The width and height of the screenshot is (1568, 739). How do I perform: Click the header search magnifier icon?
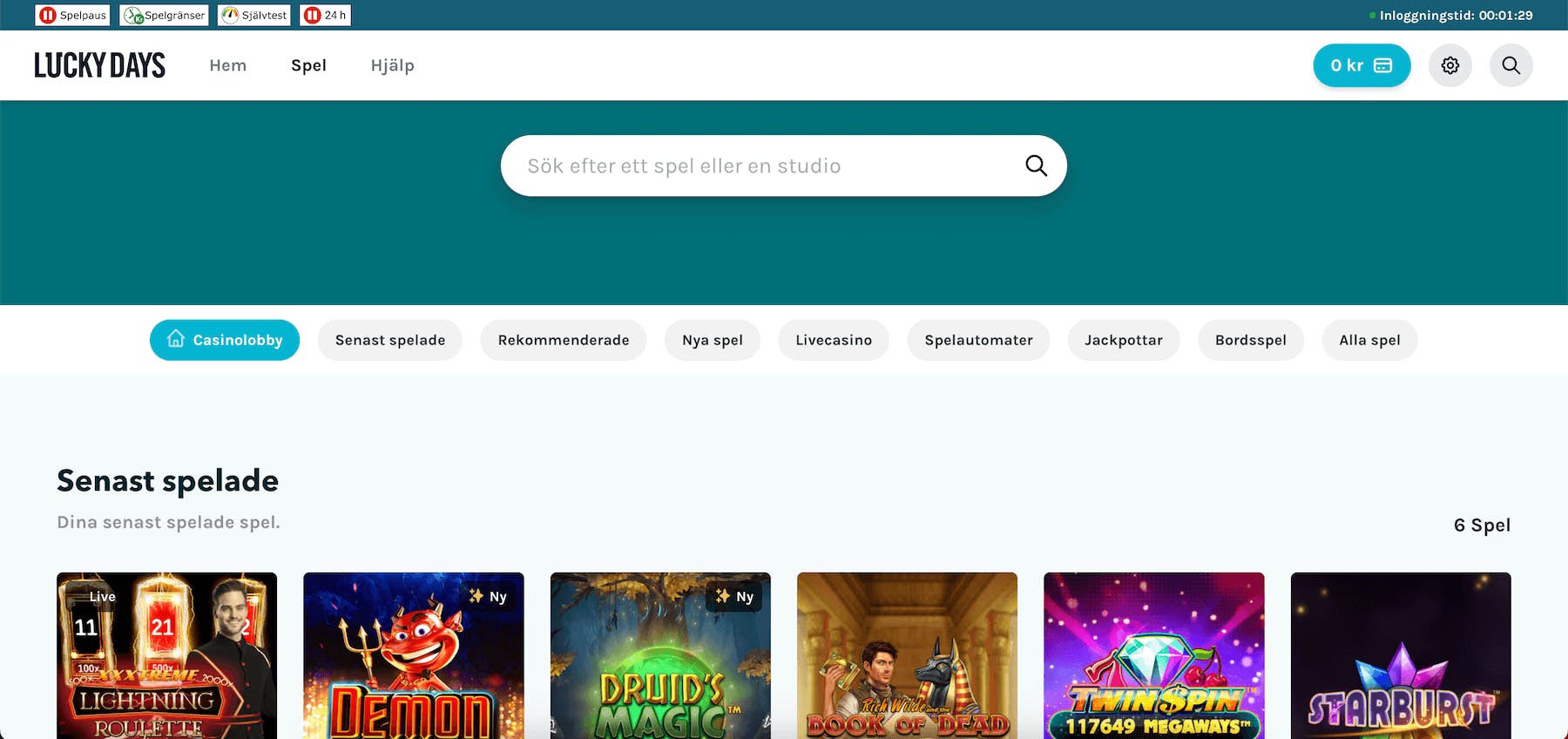tap(1511, 65)
